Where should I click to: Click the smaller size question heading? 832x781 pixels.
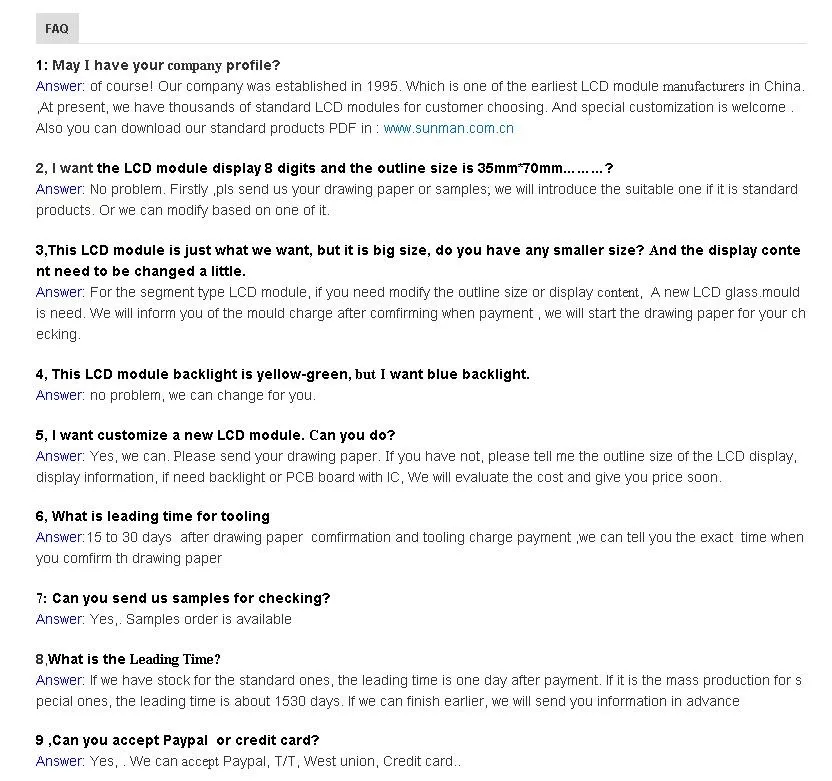click(418, 250)
